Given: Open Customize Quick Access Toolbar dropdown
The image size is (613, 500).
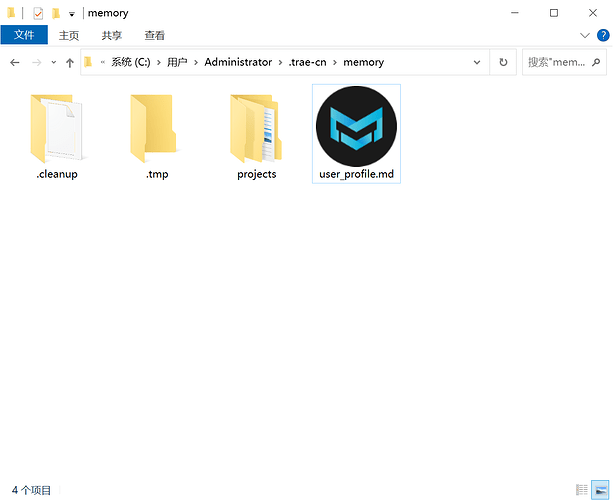Looking at the screenshot, I should (72, 14).
